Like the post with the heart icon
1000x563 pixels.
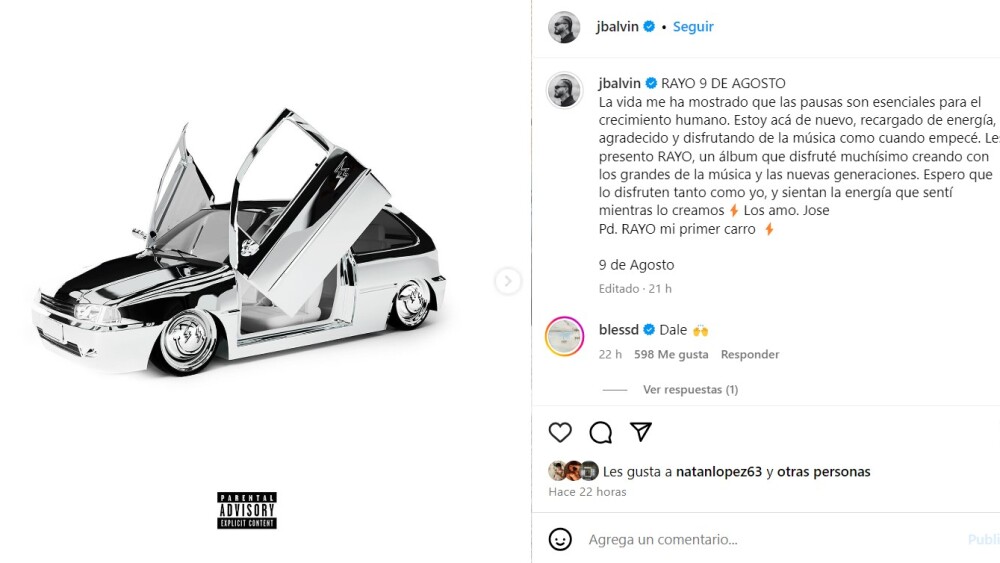point(560,432)
